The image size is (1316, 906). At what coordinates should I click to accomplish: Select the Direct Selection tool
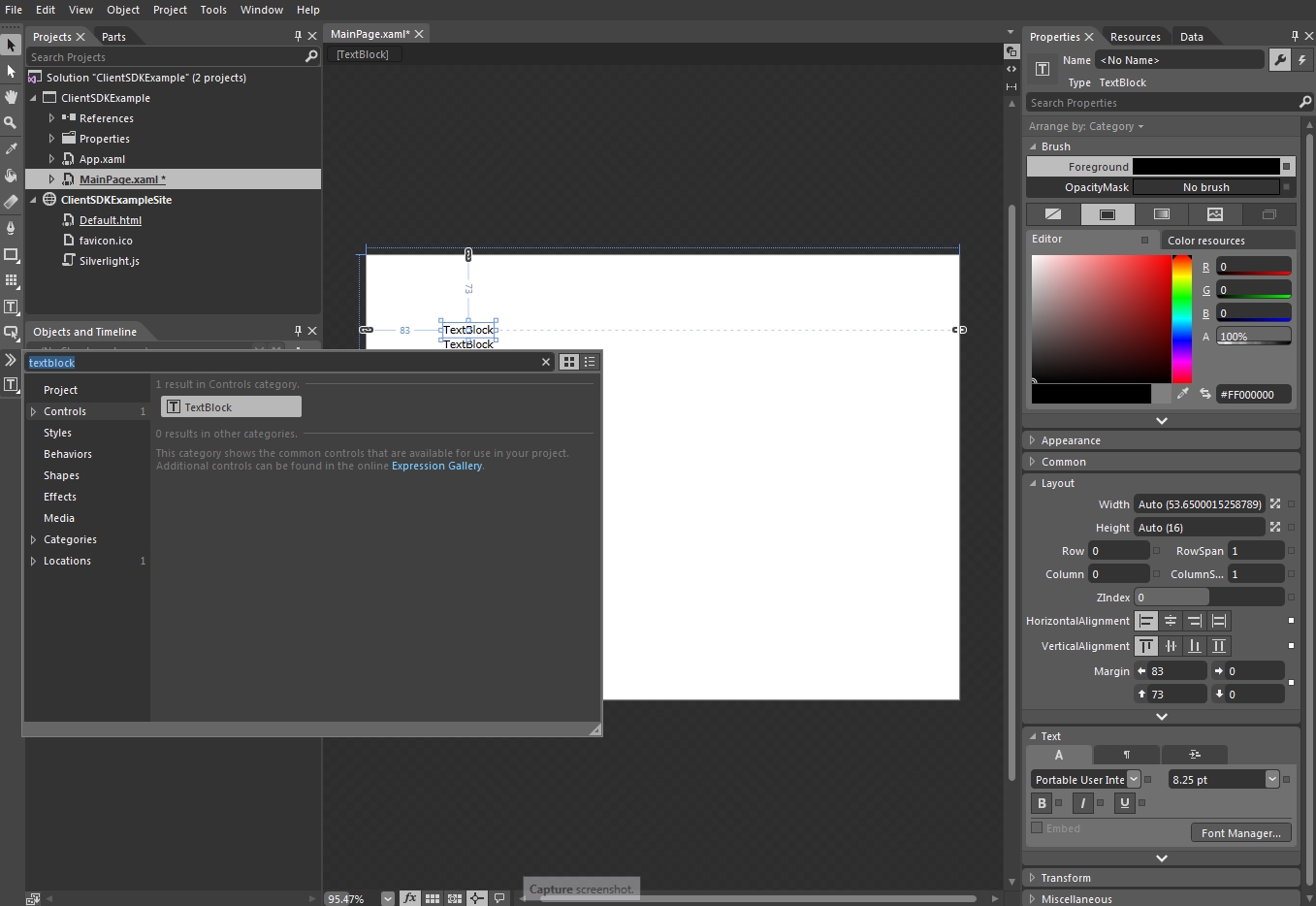(11, 71)
